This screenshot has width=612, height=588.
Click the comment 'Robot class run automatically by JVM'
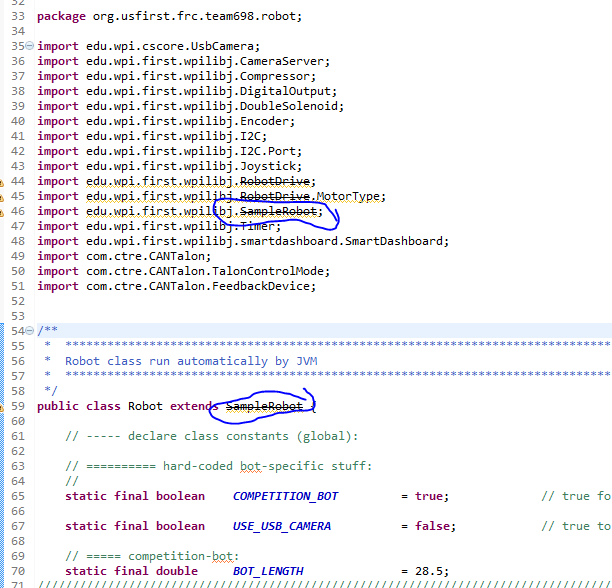pyautogui.click(x=191, y=361)
